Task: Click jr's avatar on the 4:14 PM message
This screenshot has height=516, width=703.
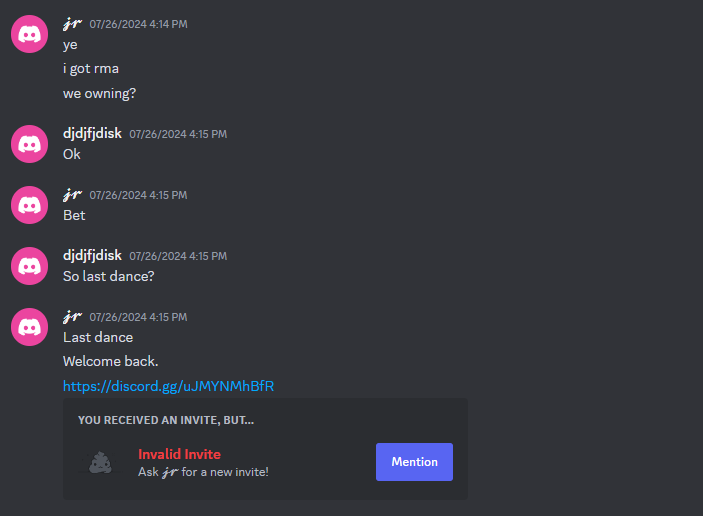Action: [x=30, y=34]
